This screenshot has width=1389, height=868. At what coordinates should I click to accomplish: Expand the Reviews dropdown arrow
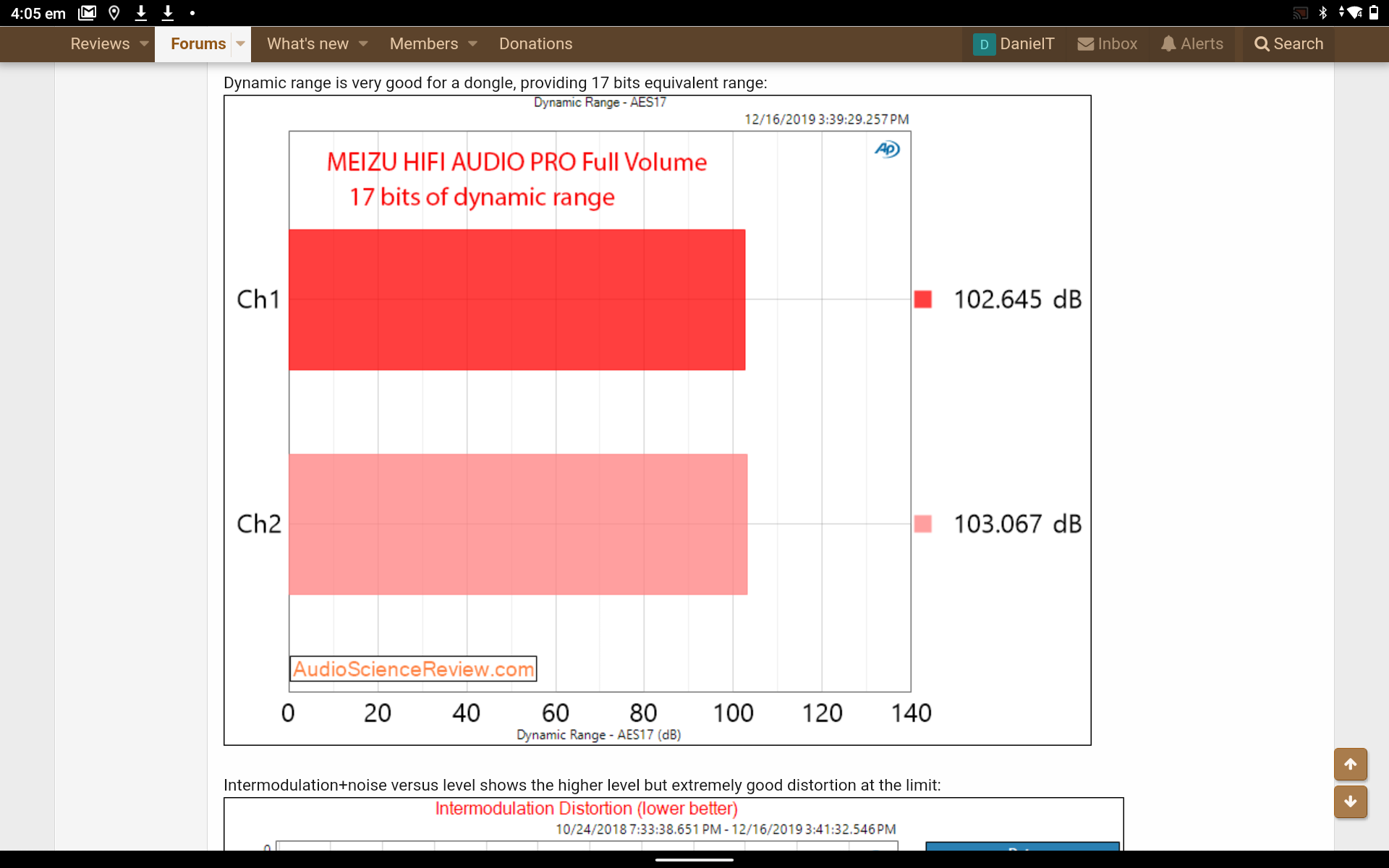point(144,44)
